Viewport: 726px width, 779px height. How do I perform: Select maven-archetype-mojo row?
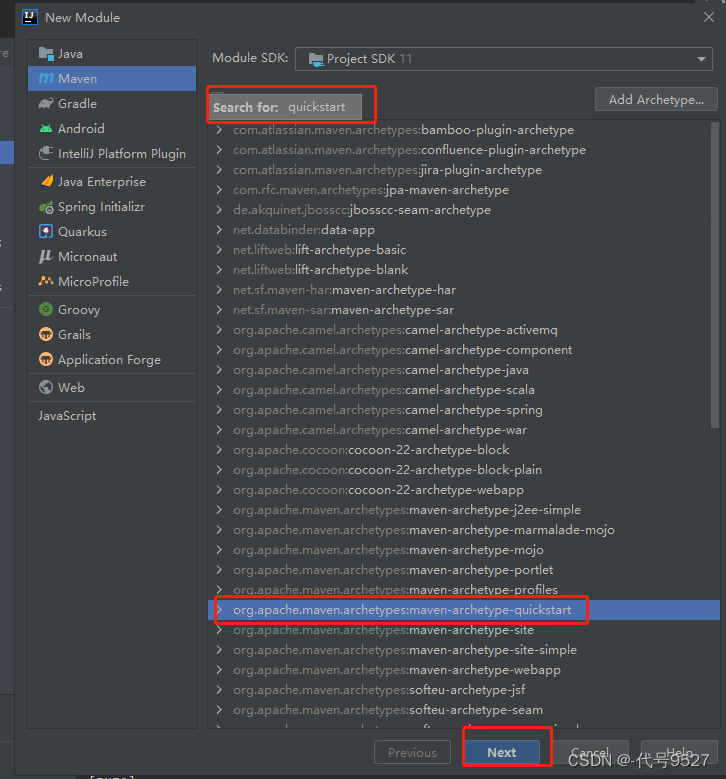point(464,550)
